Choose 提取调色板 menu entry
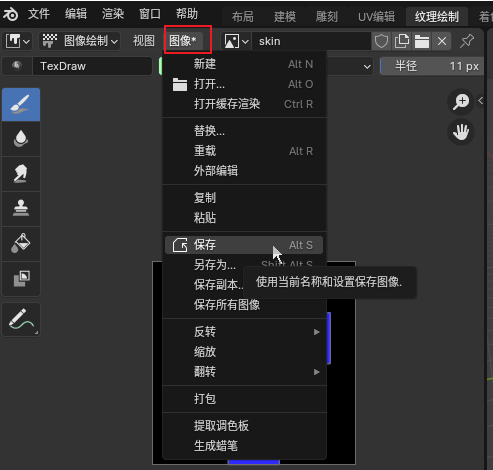Viewport: 493px width, 470px height. click(244, 426)
